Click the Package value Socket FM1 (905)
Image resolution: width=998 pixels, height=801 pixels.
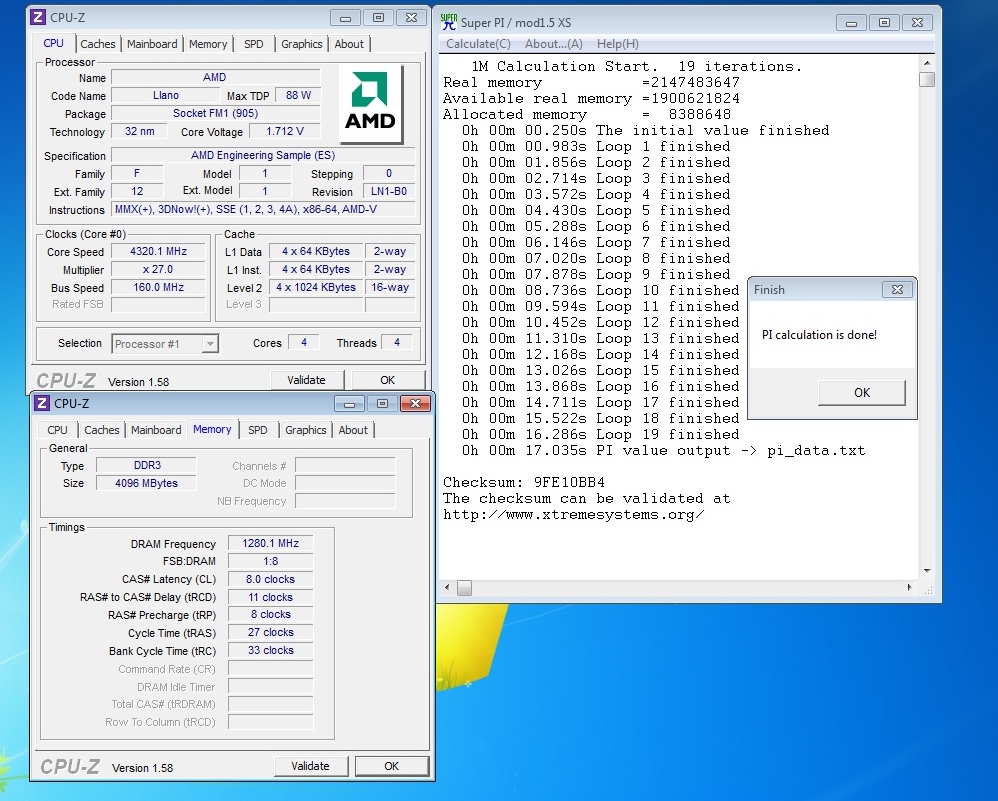click(x=215, y=113)
